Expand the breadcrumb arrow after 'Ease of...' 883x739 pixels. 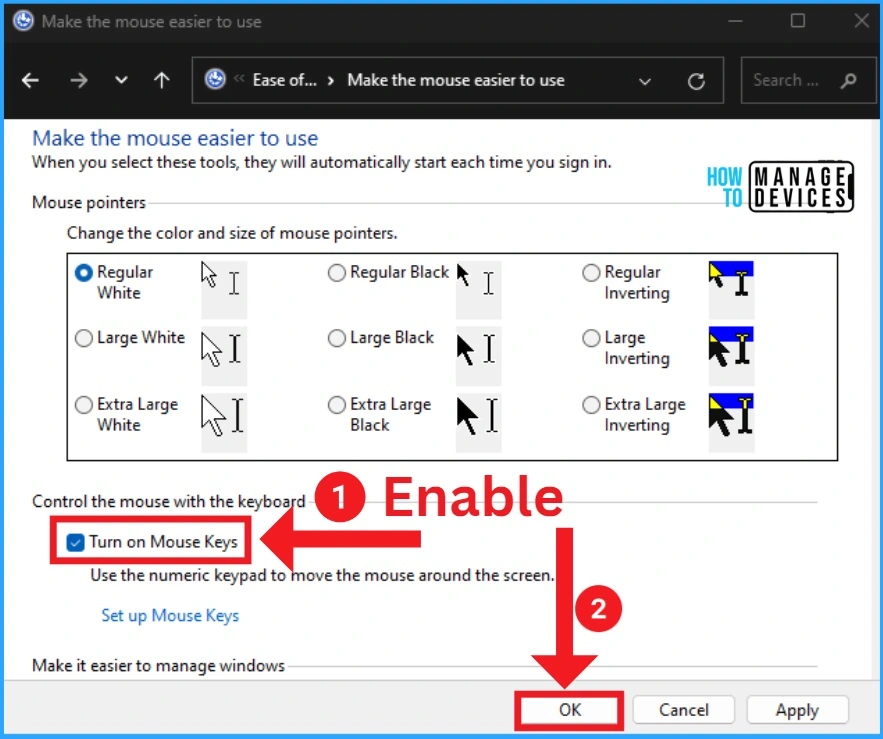(331, 81)
